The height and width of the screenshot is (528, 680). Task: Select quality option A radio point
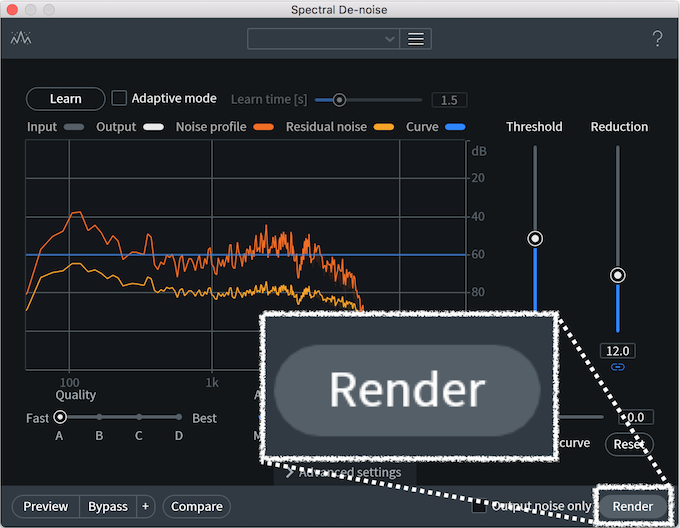coord(60,417)
